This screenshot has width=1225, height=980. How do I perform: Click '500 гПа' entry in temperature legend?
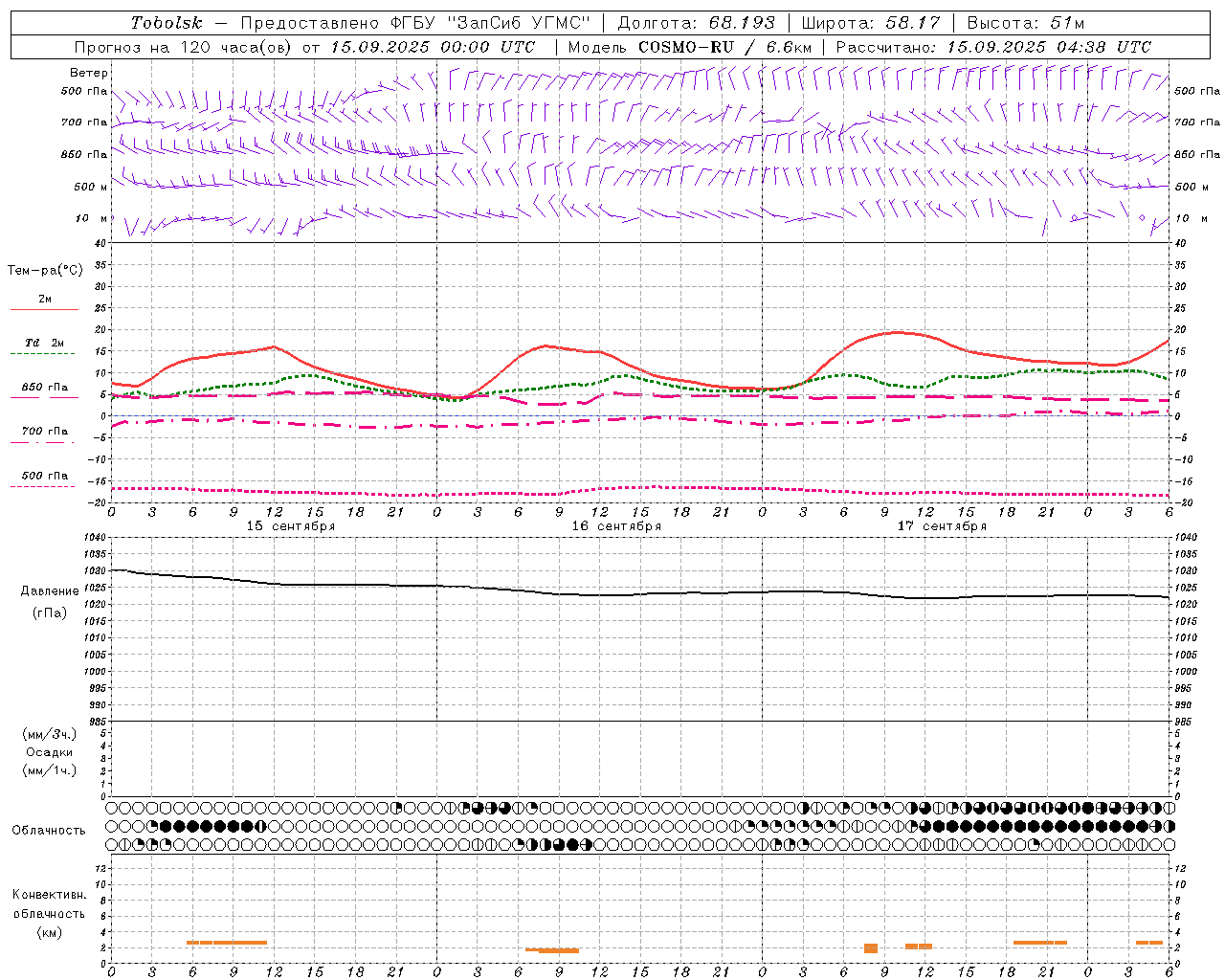pyautogui.click(x=45, y=476)
